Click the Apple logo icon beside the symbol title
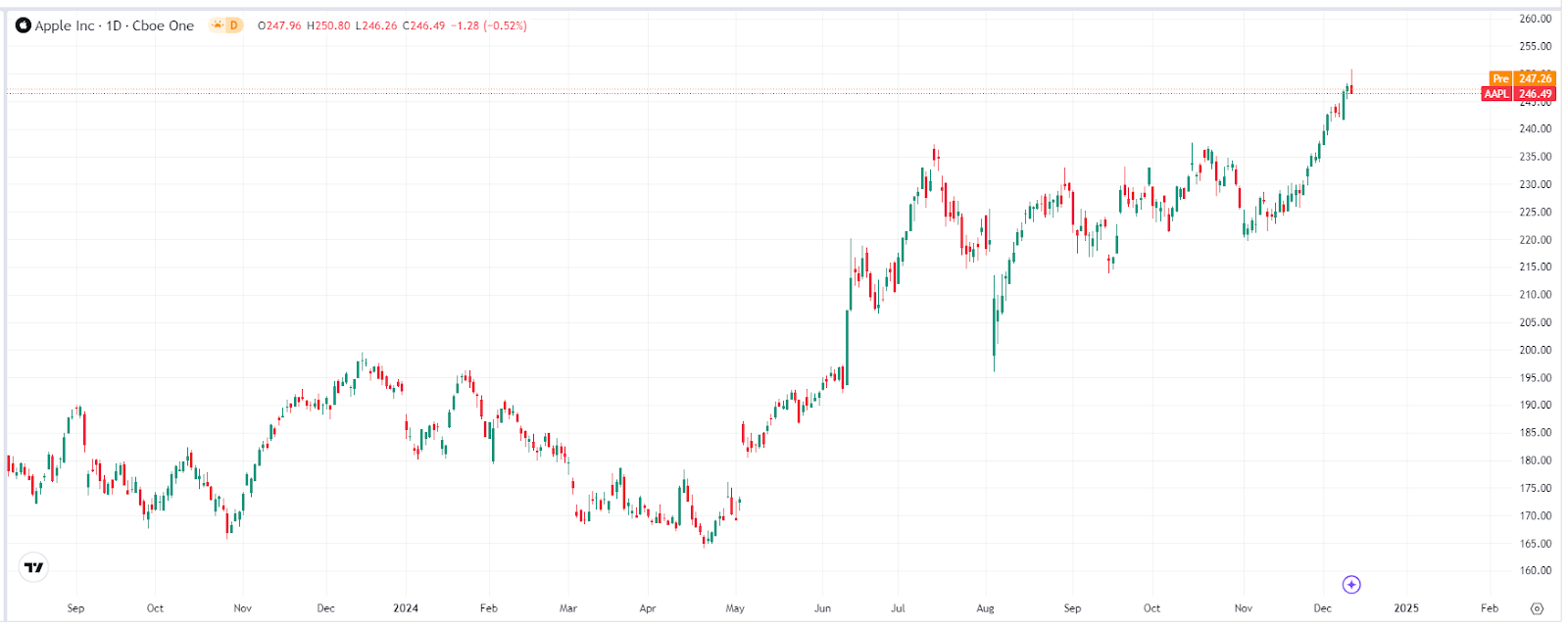 (24, 25)
